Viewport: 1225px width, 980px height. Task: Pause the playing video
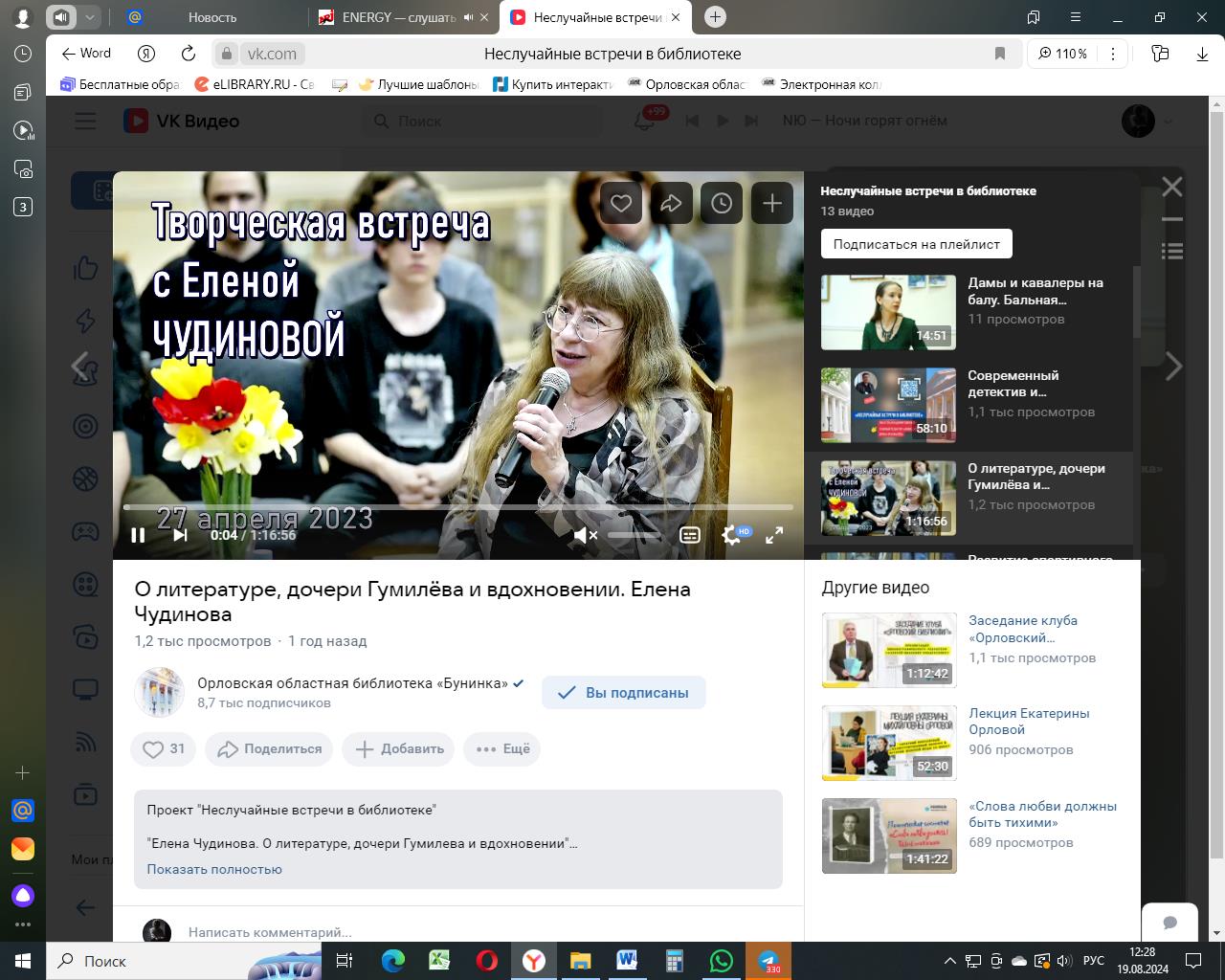pyautogui.click(x=138, y=535)
